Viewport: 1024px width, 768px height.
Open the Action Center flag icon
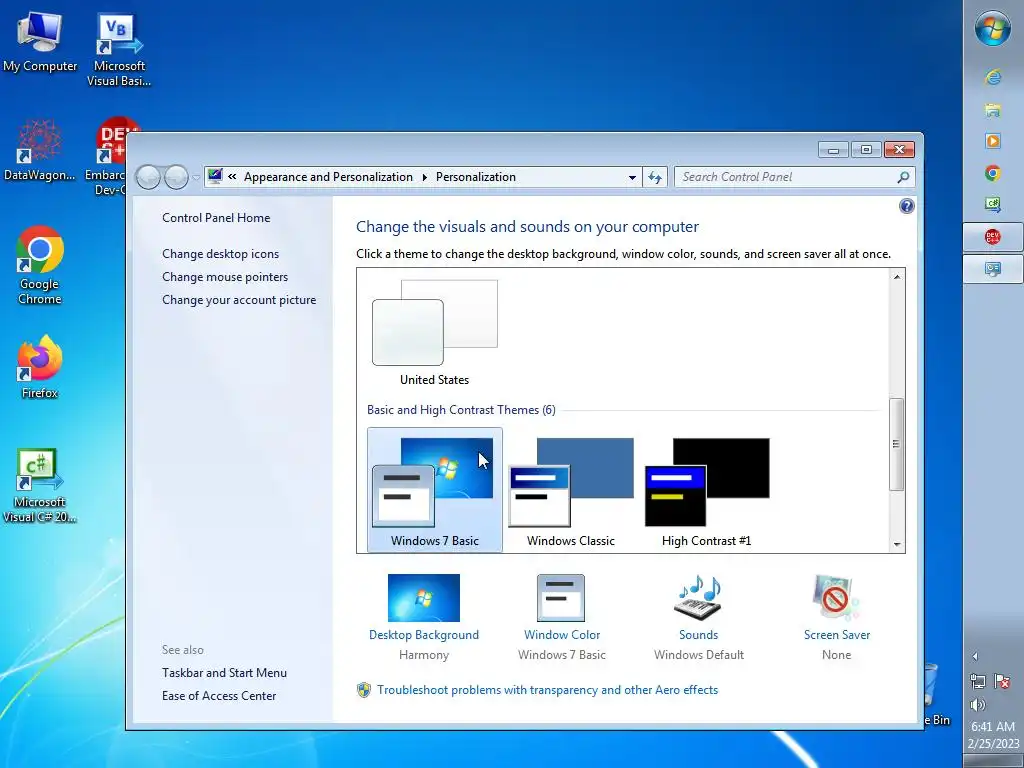pos(1002,682)
